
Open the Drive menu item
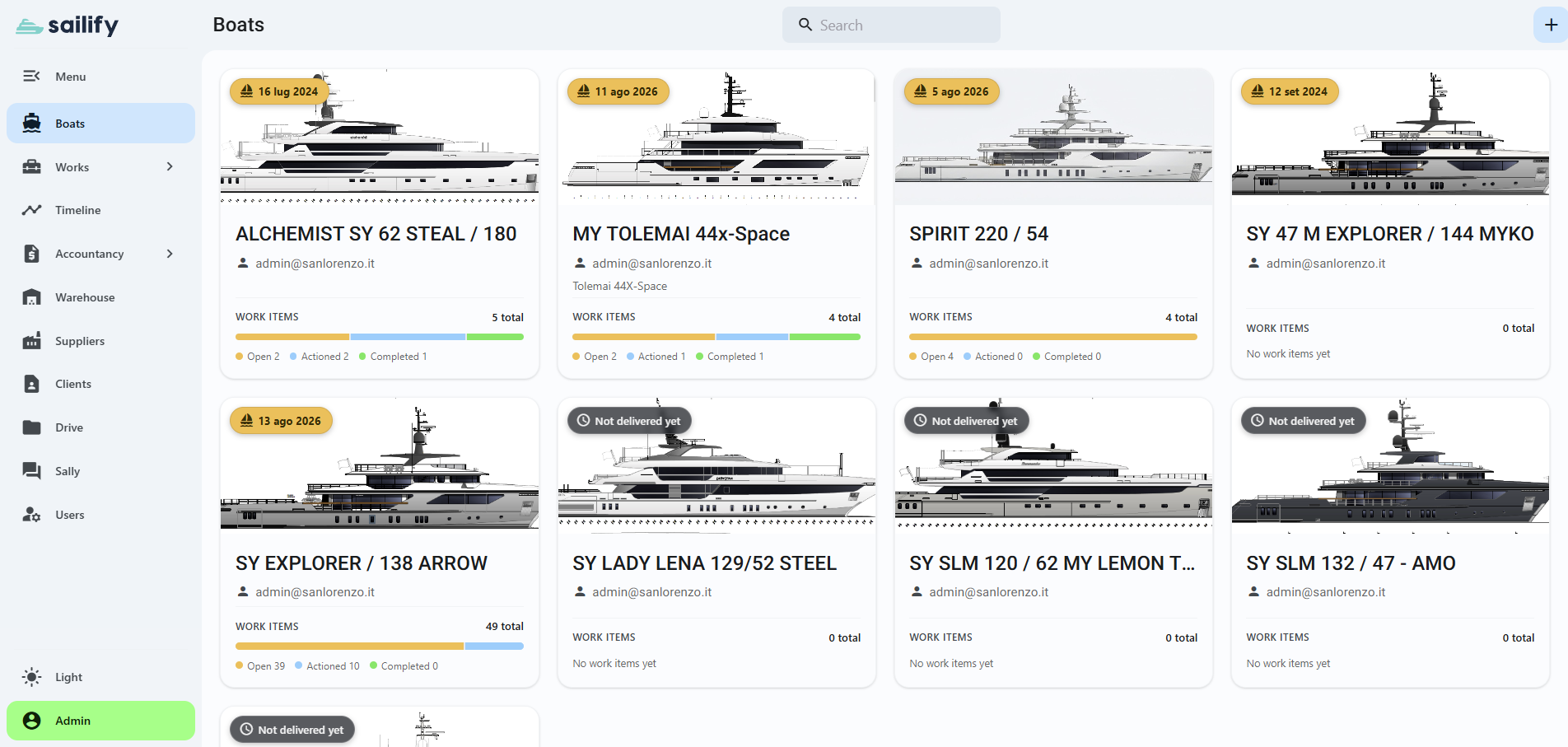tap(100, 427)
